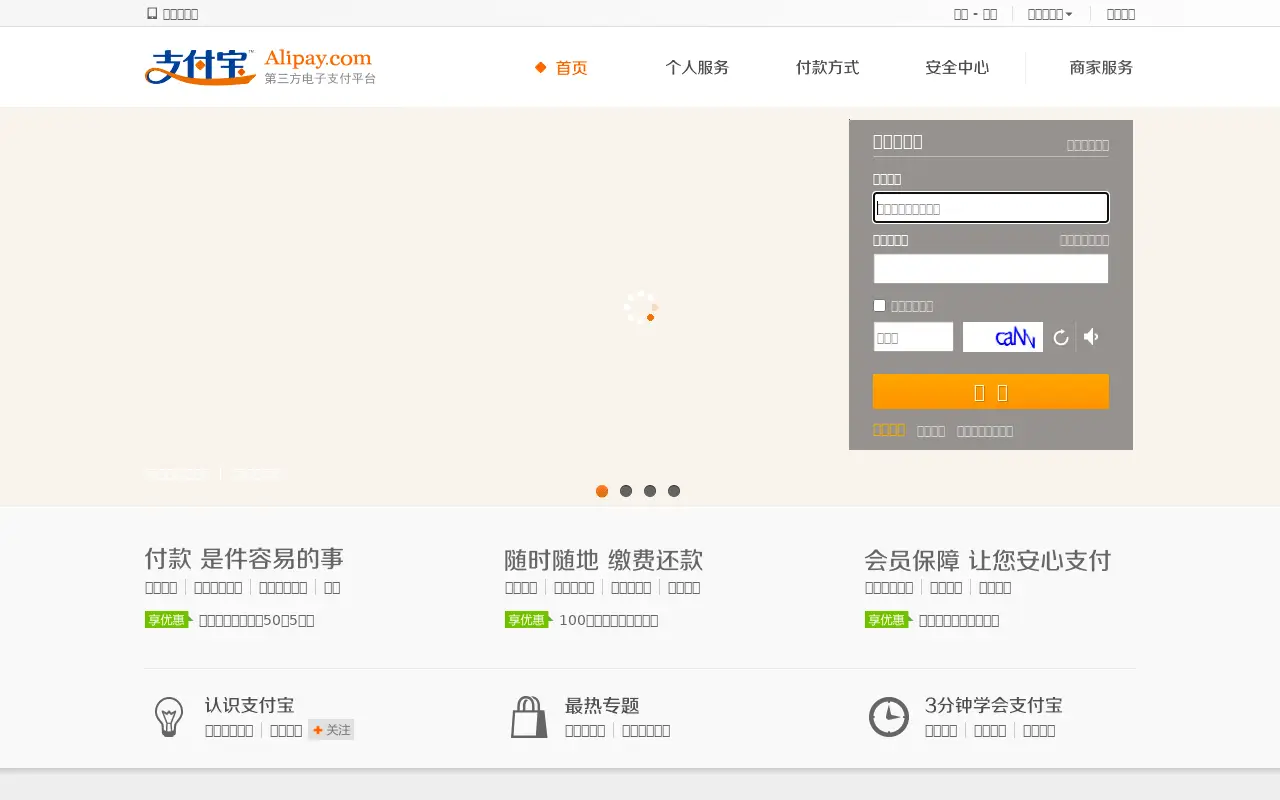Click the clock icon beside 3分钟学会支付宝
The image size is (1280, 800).
click(888, 717)
